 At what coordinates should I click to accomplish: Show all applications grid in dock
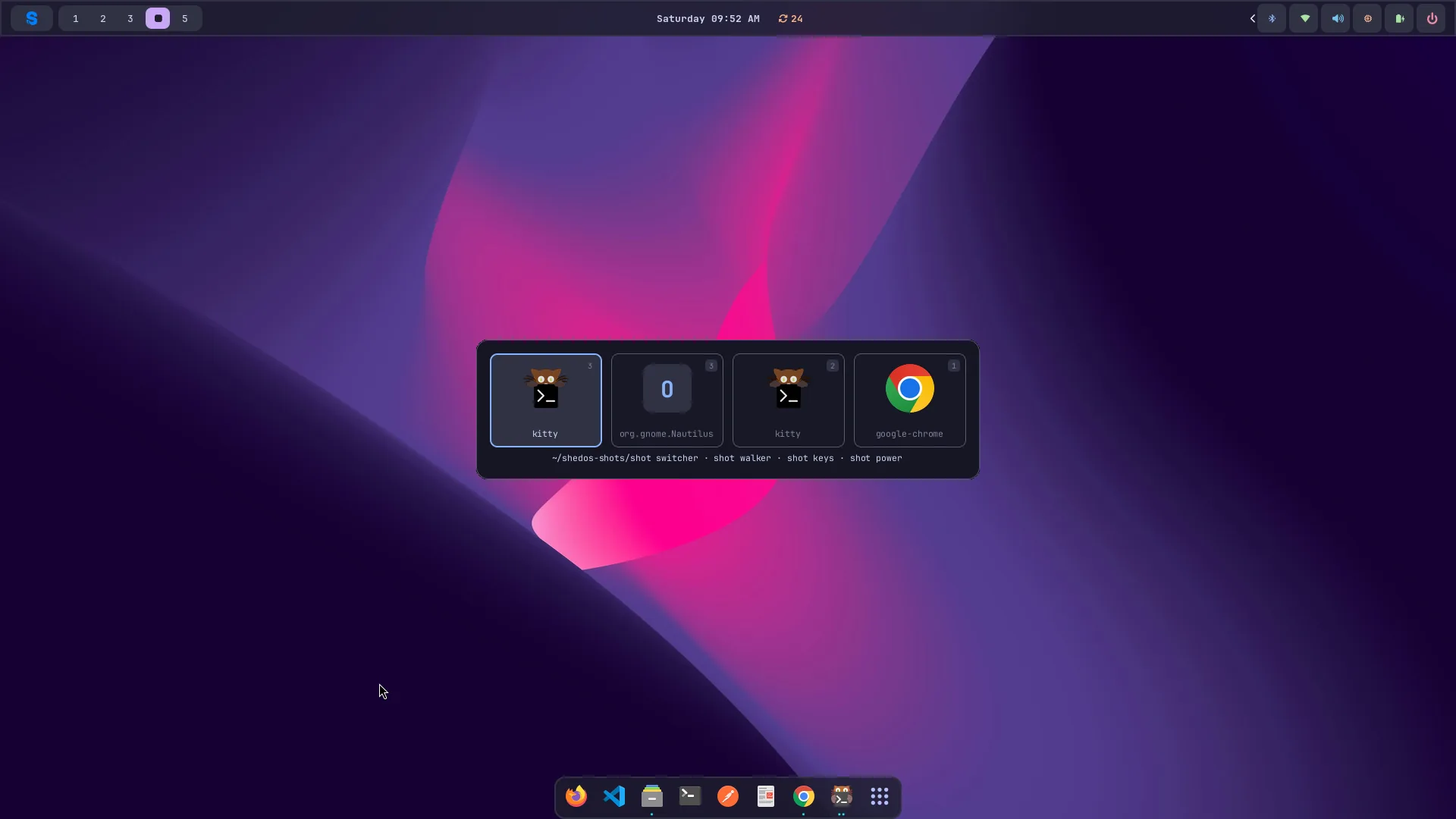point(880,796)
